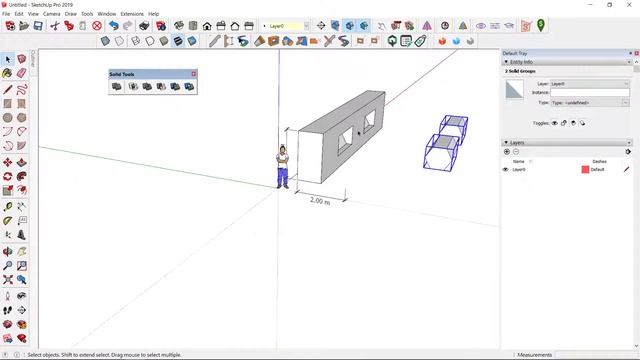
Task: Collapse the Entity Info panel
Action: 506,62
